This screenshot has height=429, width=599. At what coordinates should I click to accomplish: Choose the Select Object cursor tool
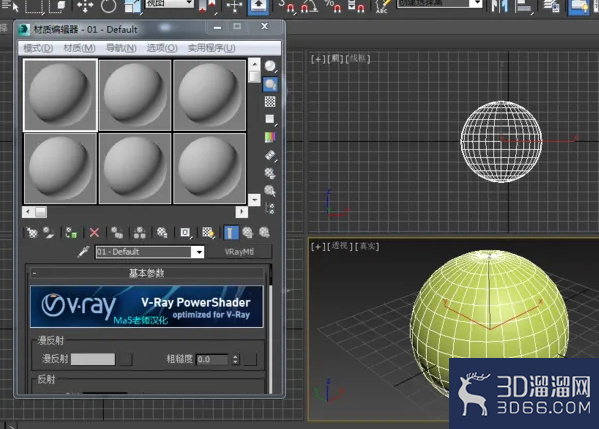(x=11, y=5)
